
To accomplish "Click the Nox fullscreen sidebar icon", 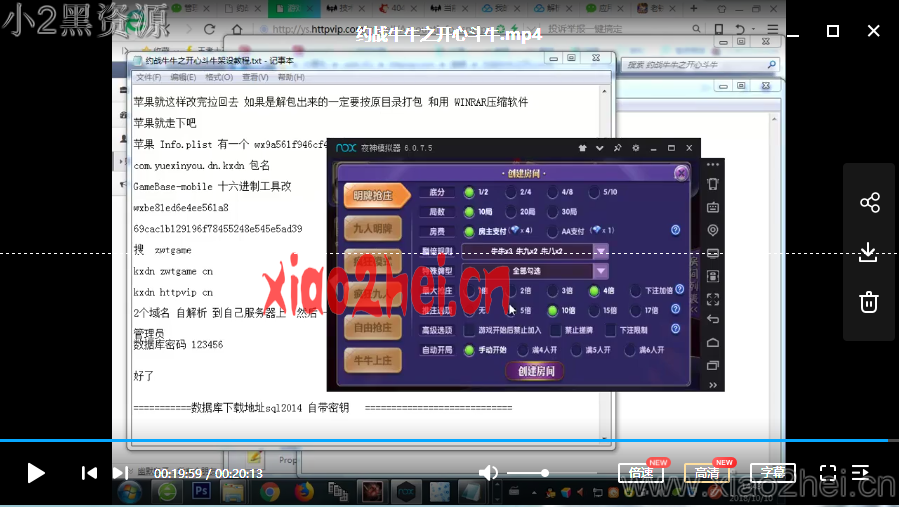I will [x=713, y=299].
